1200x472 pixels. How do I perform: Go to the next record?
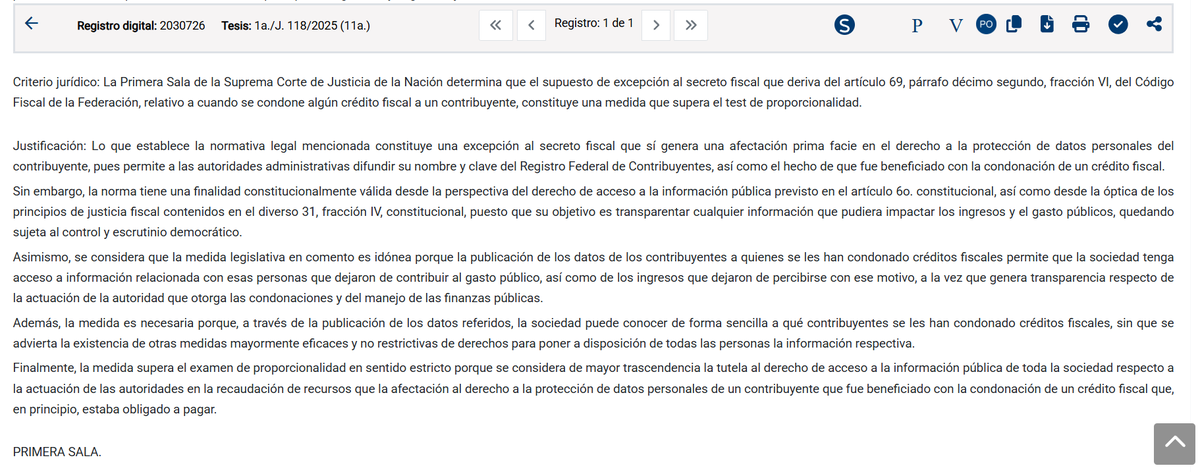click(655, 25)
